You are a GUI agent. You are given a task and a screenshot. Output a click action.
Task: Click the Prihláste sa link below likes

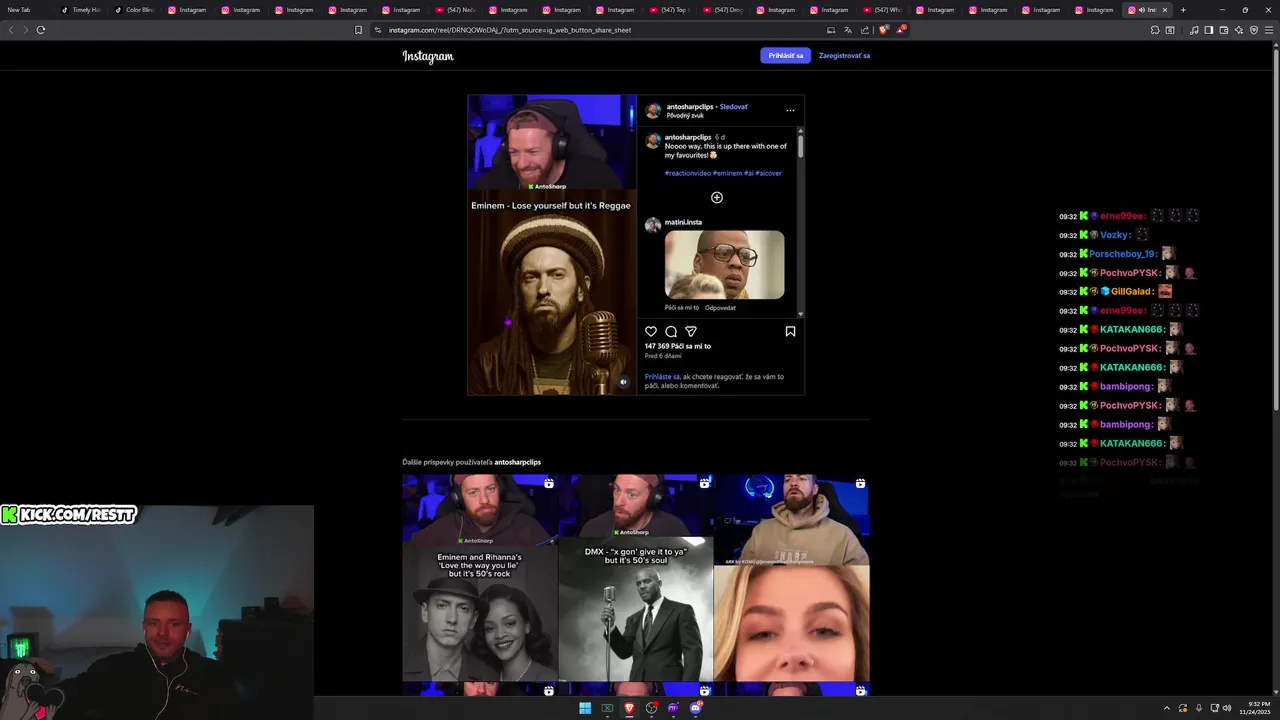click(x=663, y=377)
